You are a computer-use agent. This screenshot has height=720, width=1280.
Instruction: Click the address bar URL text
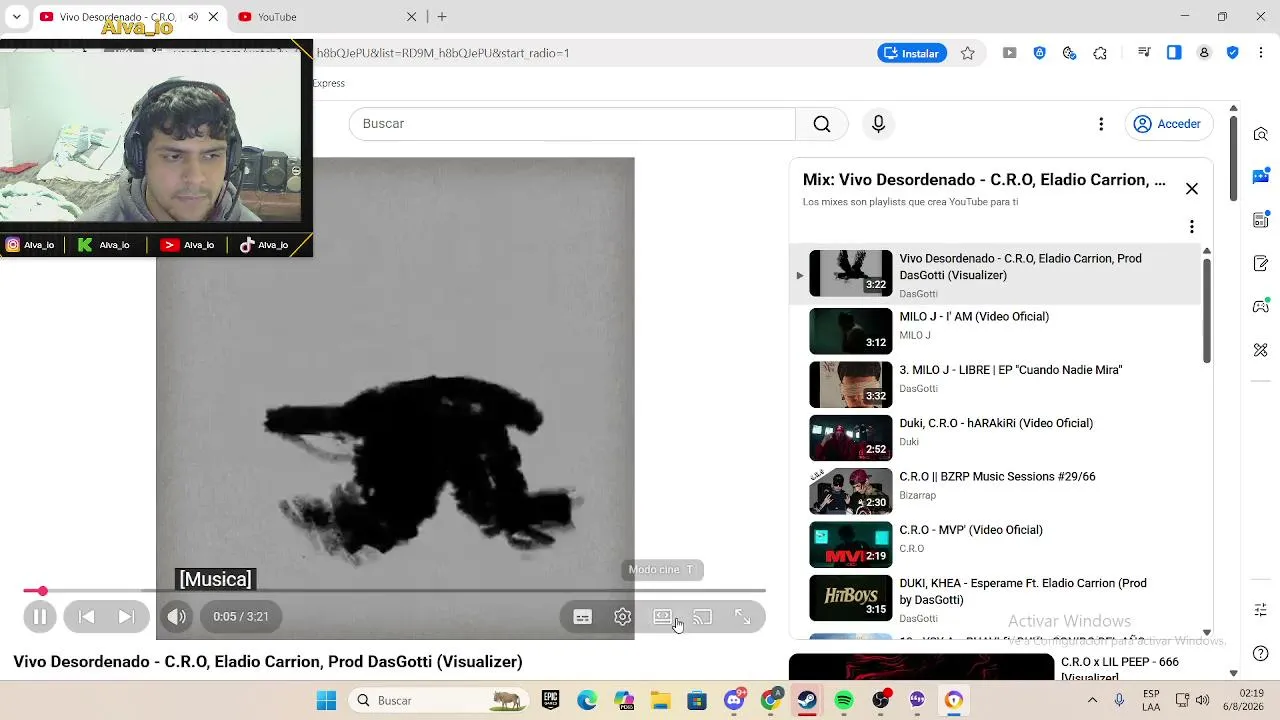click(443, 53)
